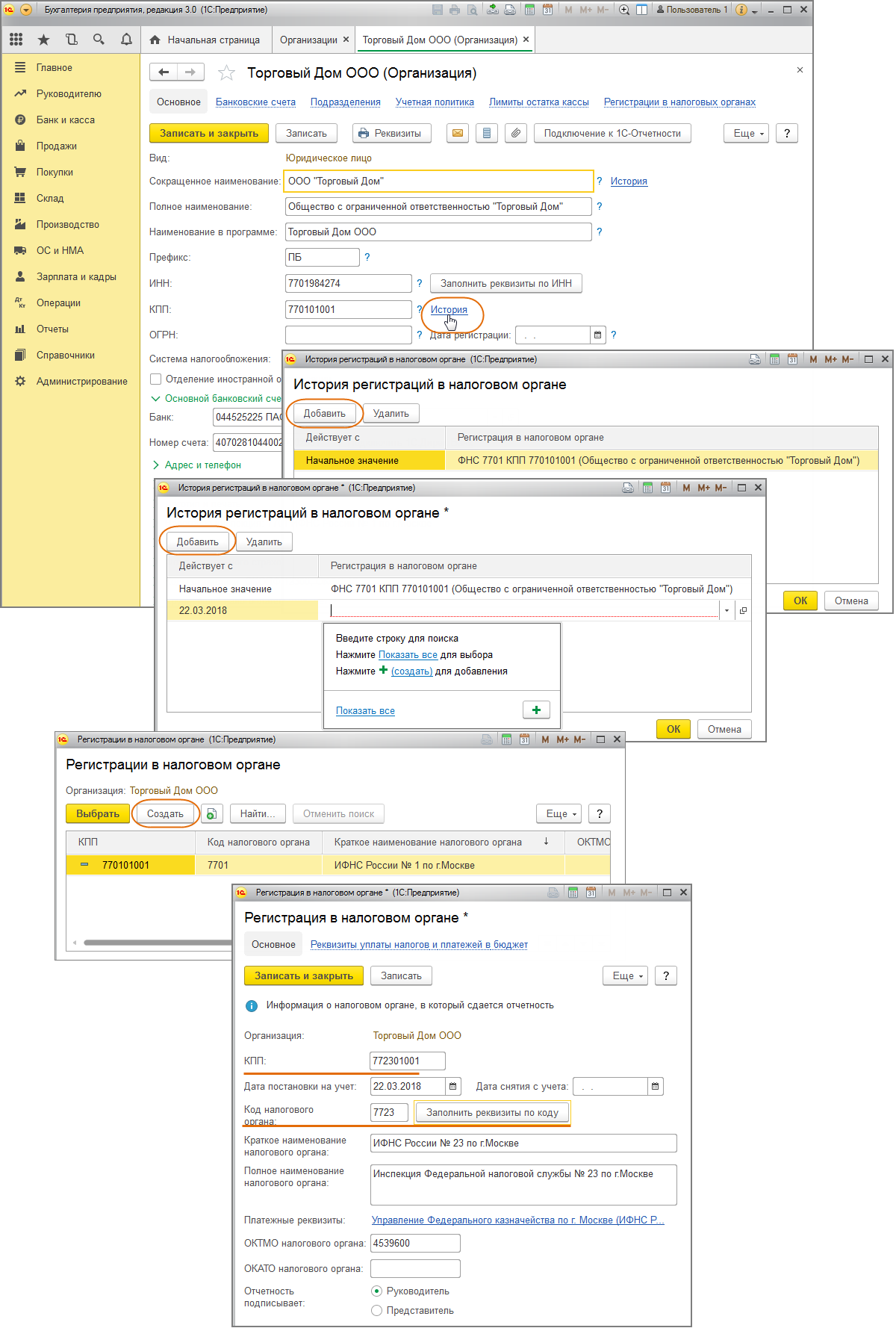This screenshot has width=896, height=1328.
Task: Click Подключение к 1С-Отчетности button
Action: click(x=612, y=133)
